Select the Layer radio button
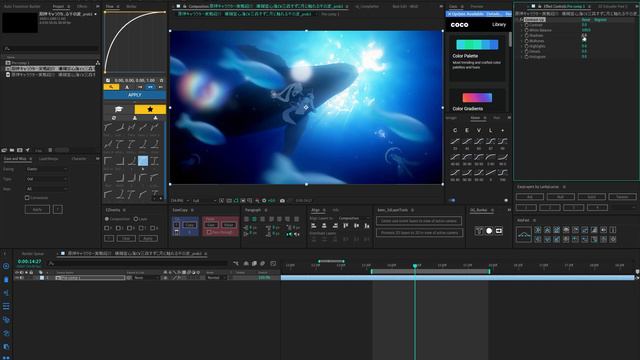The width and height of the screenshot is (640, 360). (x=136, y=219)
